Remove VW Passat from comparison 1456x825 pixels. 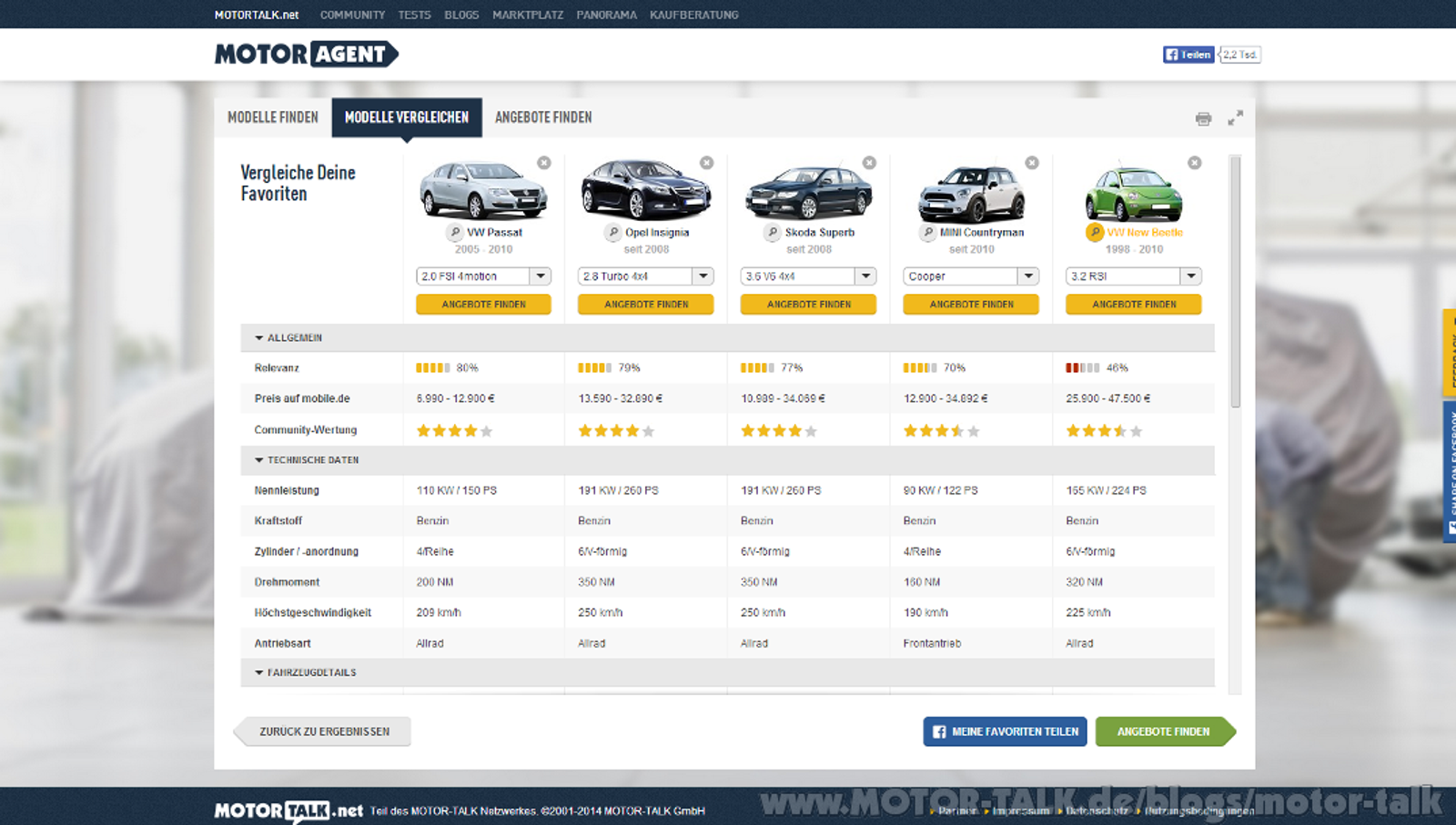tap(544, 163)
